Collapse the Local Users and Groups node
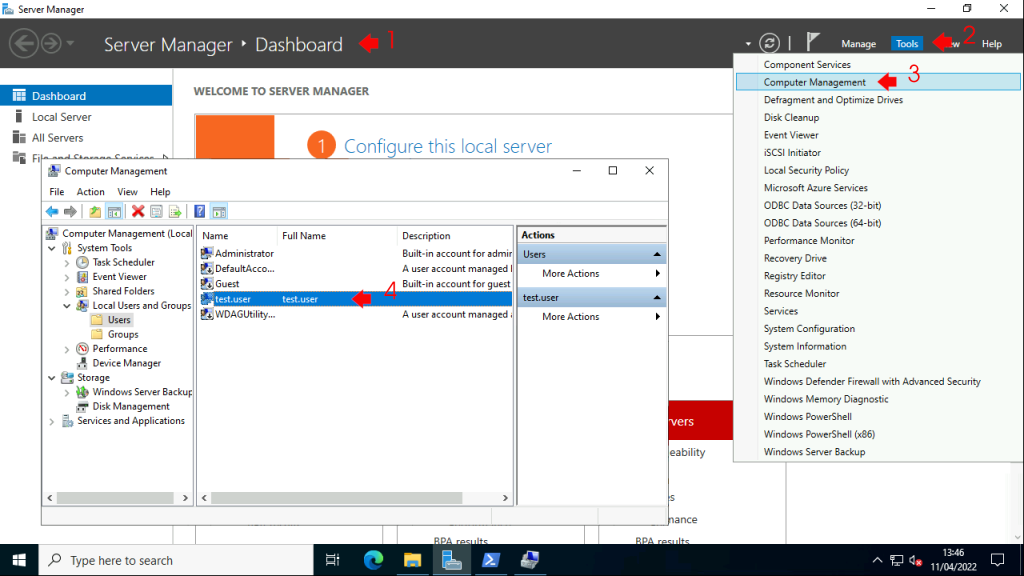1024x576 pixels. coord(69,305)
